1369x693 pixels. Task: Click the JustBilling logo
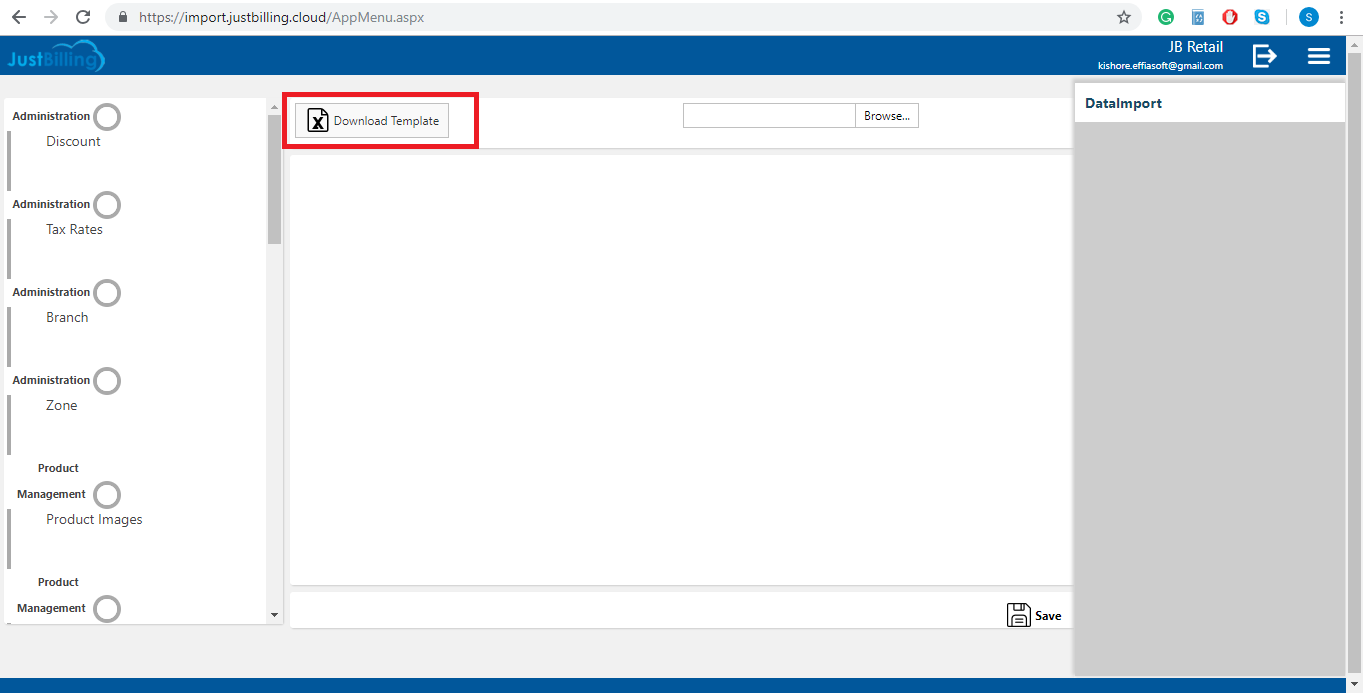(x=55, y=58)
